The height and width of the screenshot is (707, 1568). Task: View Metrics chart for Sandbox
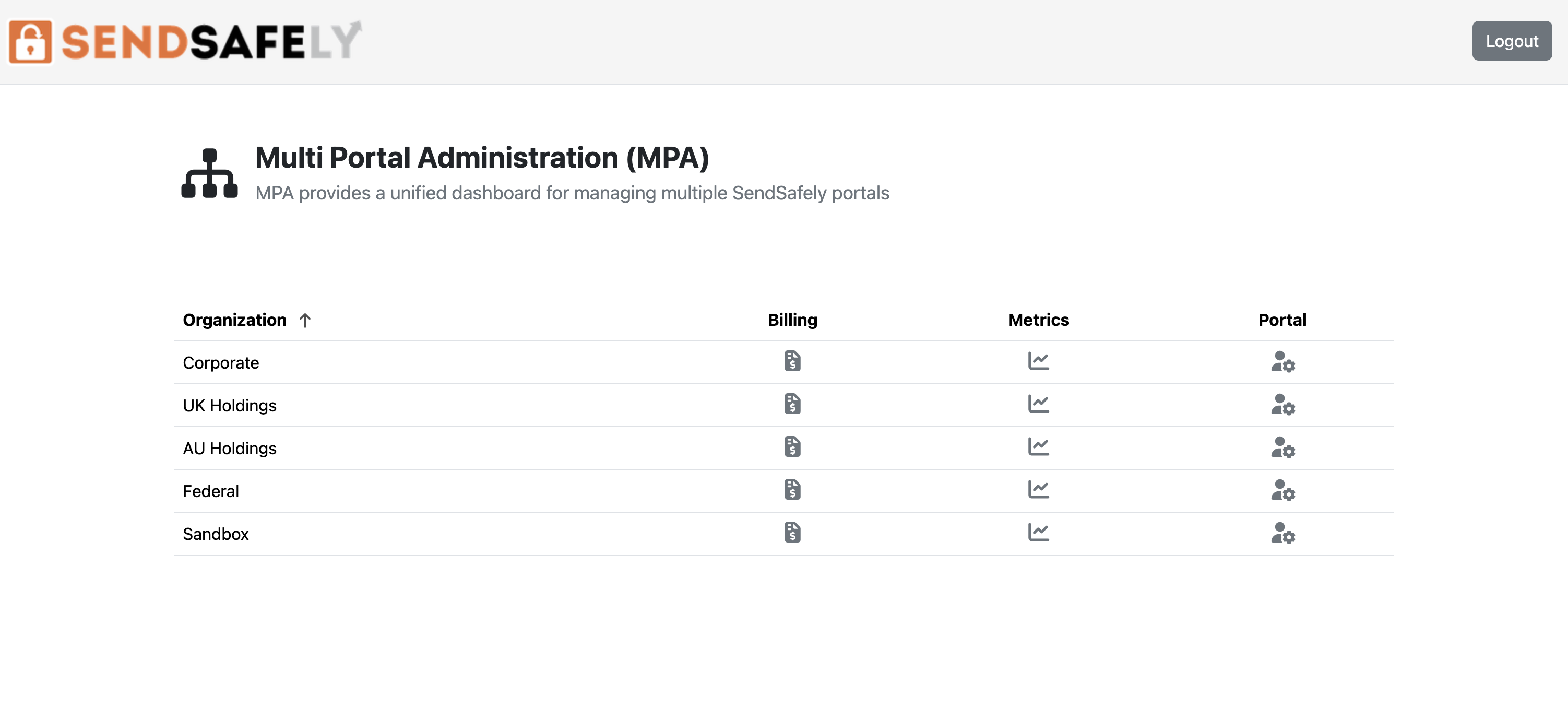[x=1038, y=532]
